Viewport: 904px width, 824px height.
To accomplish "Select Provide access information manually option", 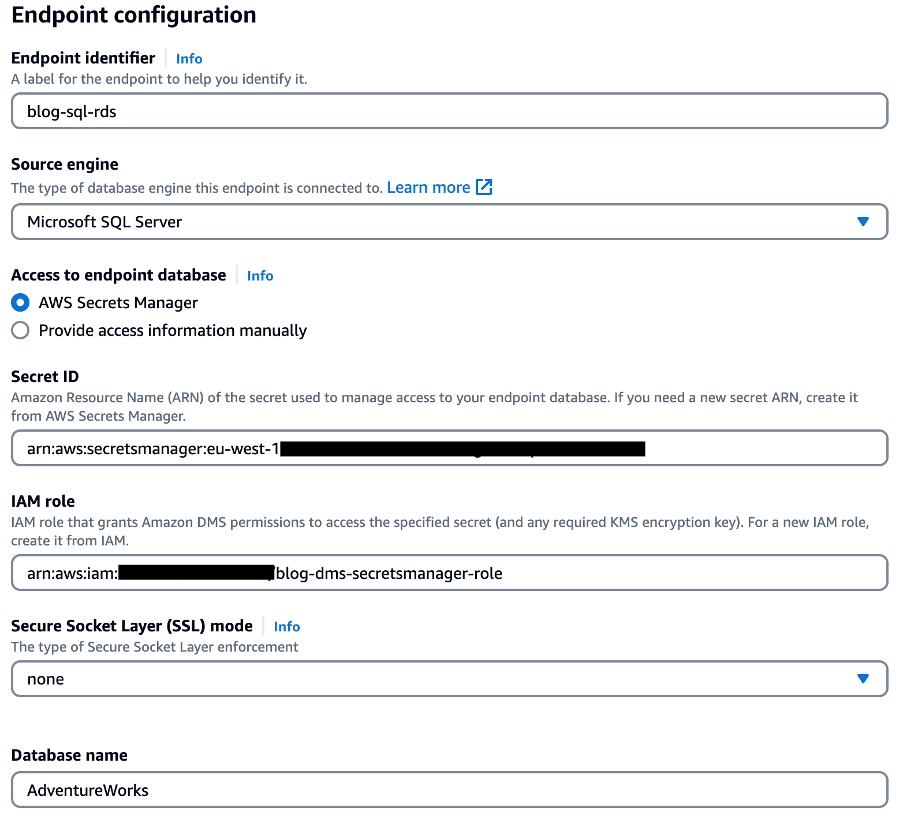I will point(20,330).
